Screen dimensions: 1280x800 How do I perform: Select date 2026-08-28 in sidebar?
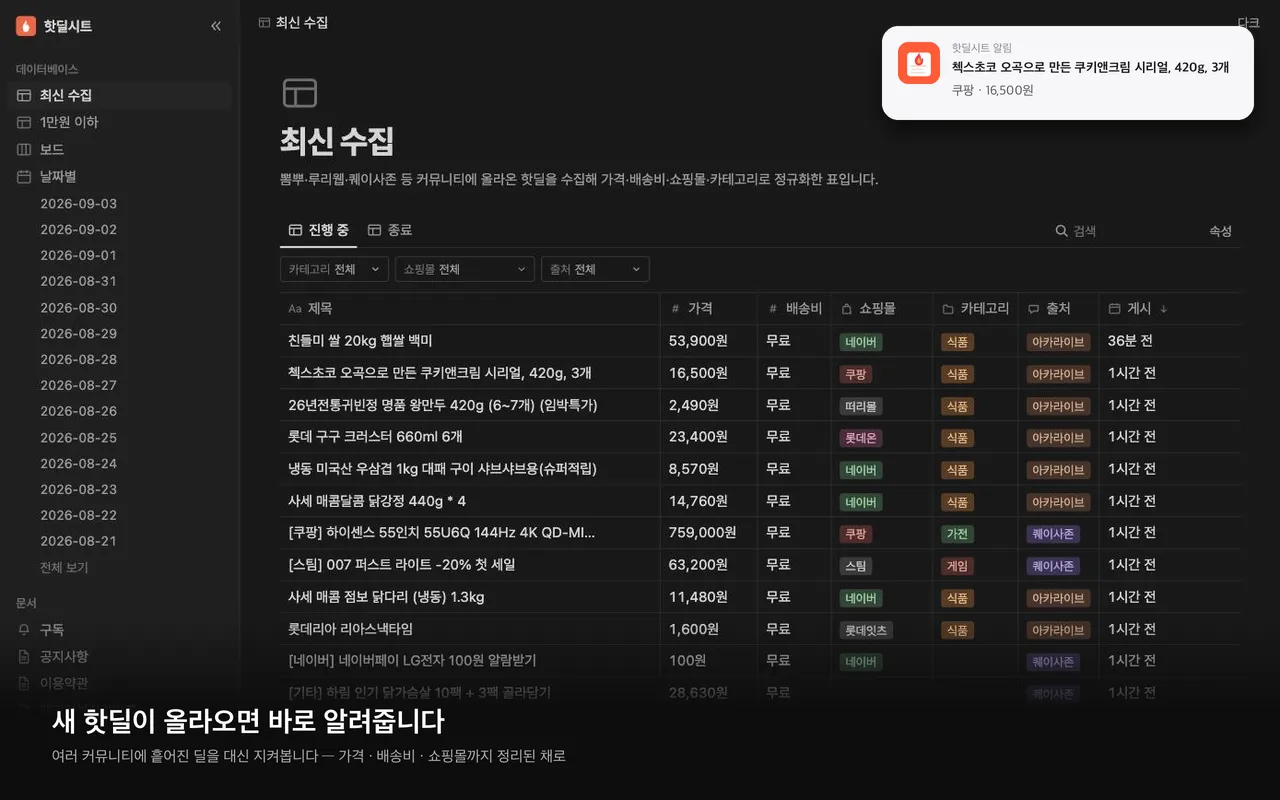(78, 359)
